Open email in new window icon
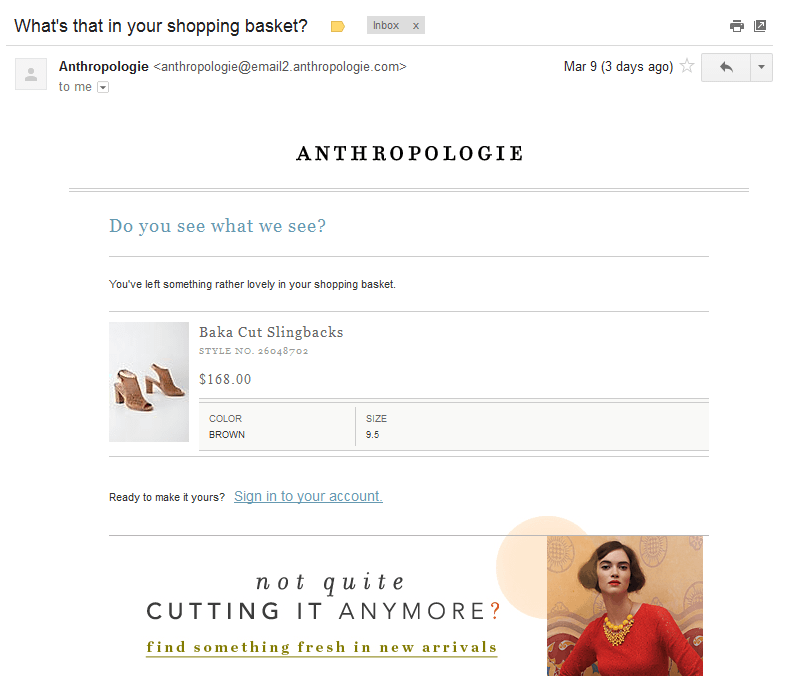This screenshot has height=676, width=794. coord(760,26)
